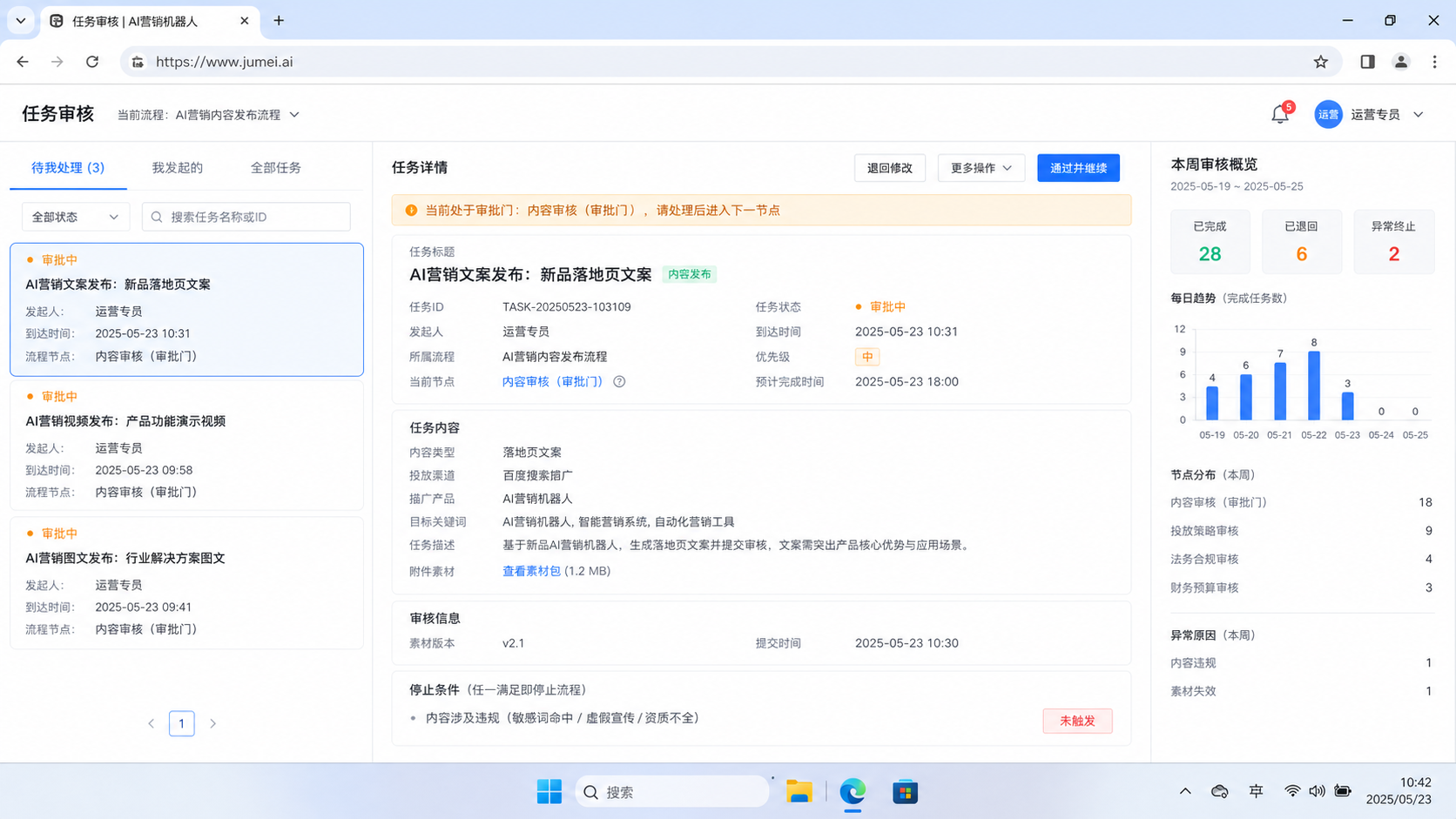
Task: Select task card AI营销图文发布：行业解决方案图文
Action: click(186, 582)
